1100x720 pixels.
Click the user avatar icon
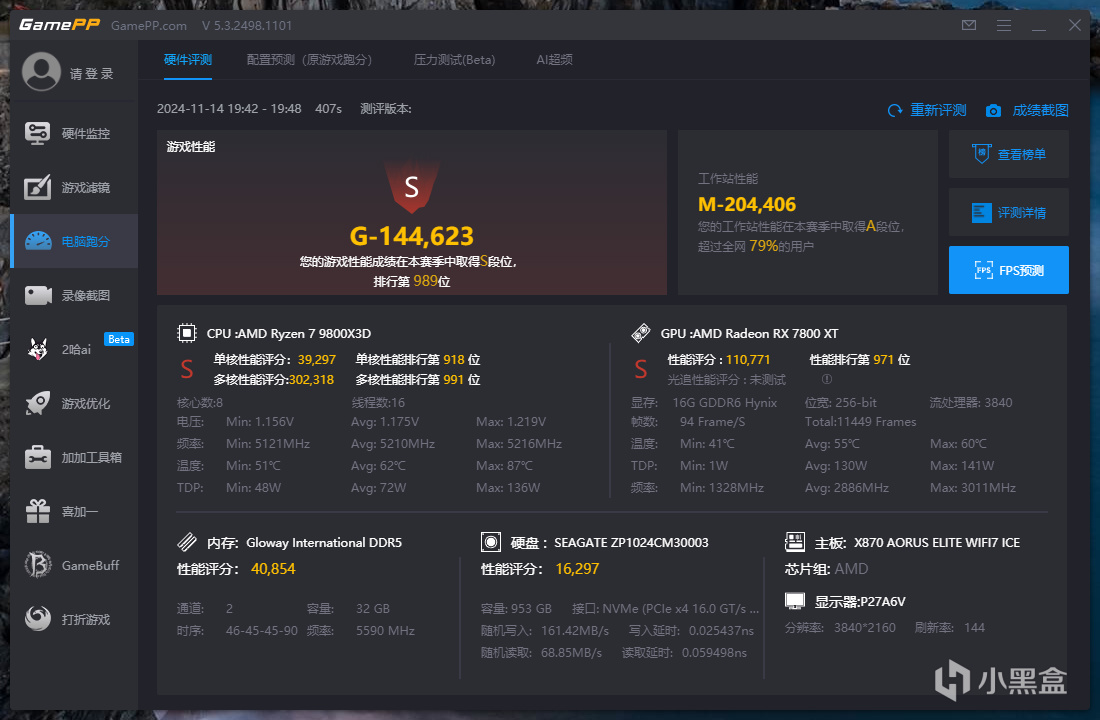tap(41, 72)
